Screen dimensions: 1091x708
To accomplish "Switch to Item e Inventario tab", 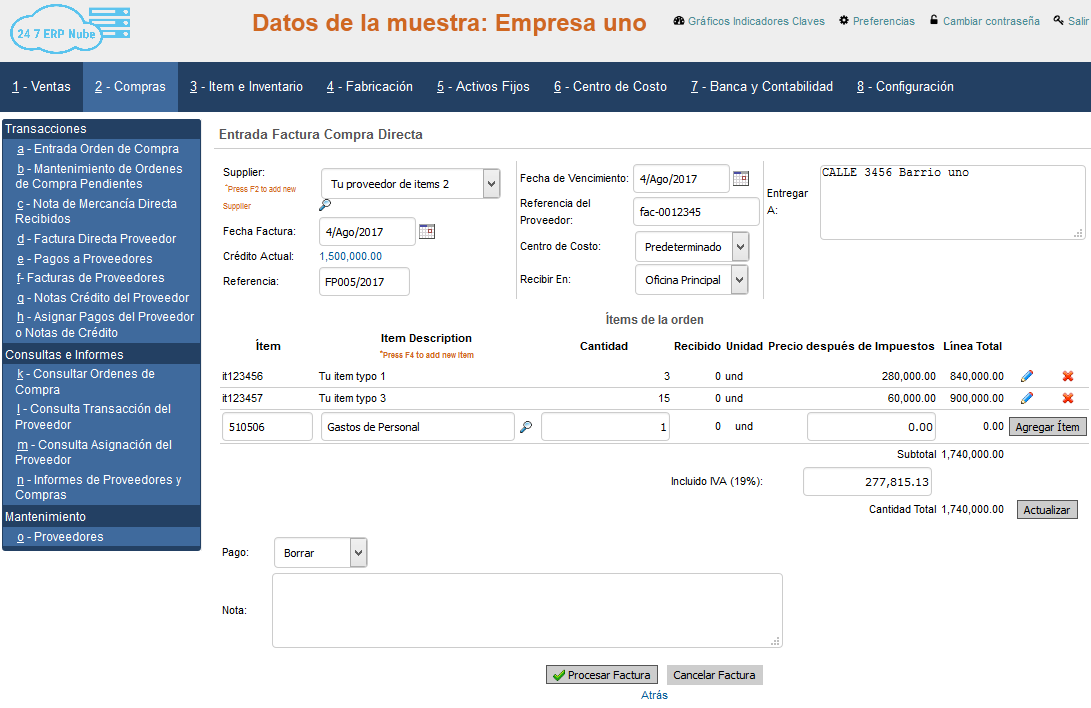I will point(246,87).
